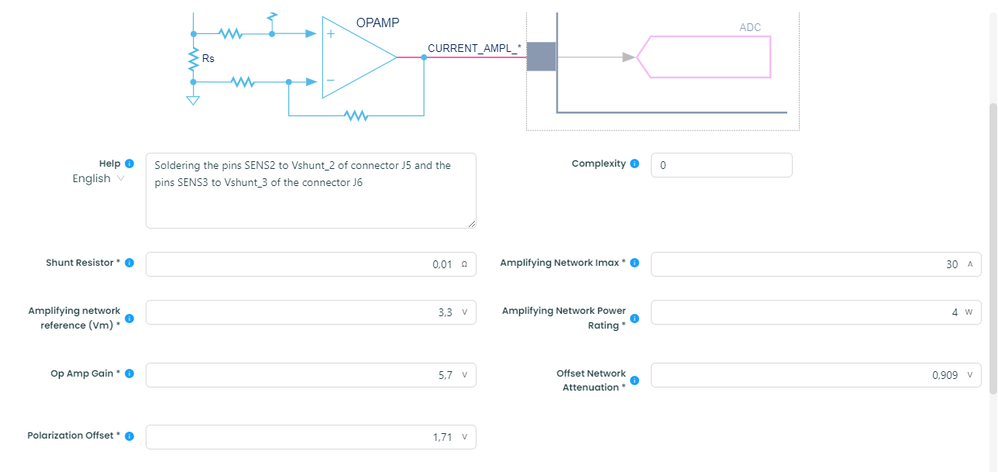This screenshot has width=998, height=472.
Task: Click the Complexity input field
Action: coord(721,165)
